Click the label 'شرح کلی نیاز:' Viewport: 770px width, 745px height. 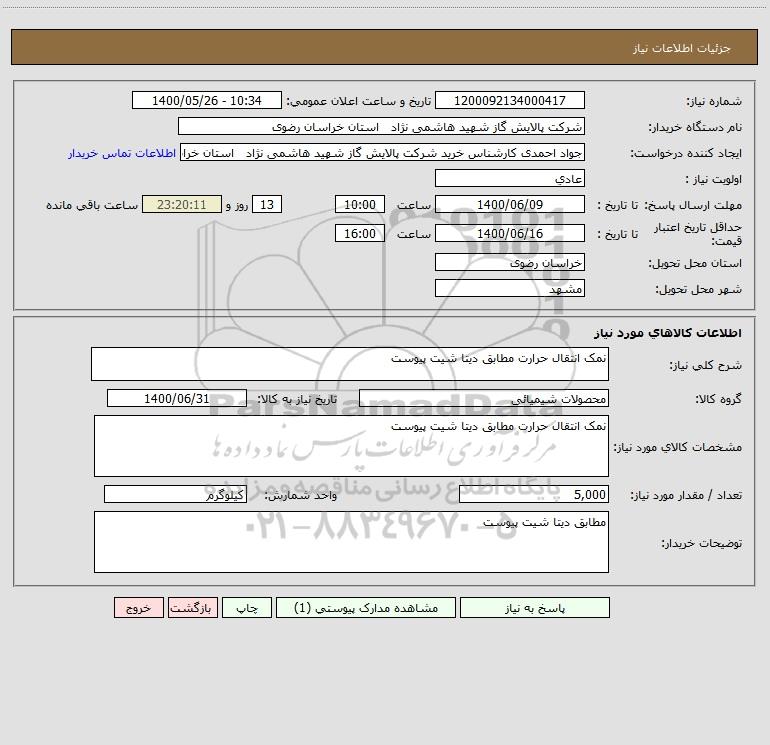coord(706,365)
